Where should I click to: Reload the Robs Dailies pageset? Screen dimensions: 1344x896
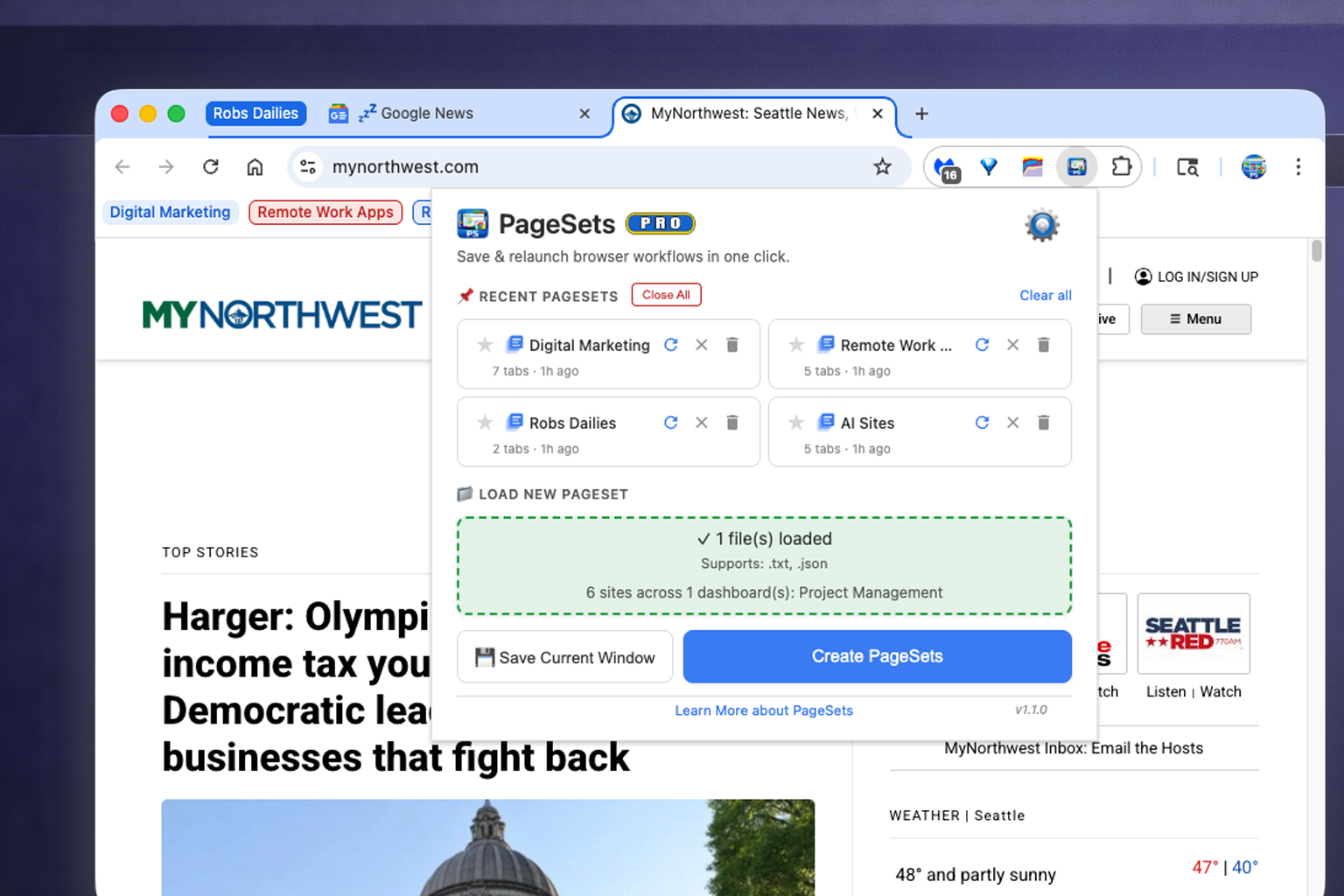pyautogui.click(x=671, y=423)
